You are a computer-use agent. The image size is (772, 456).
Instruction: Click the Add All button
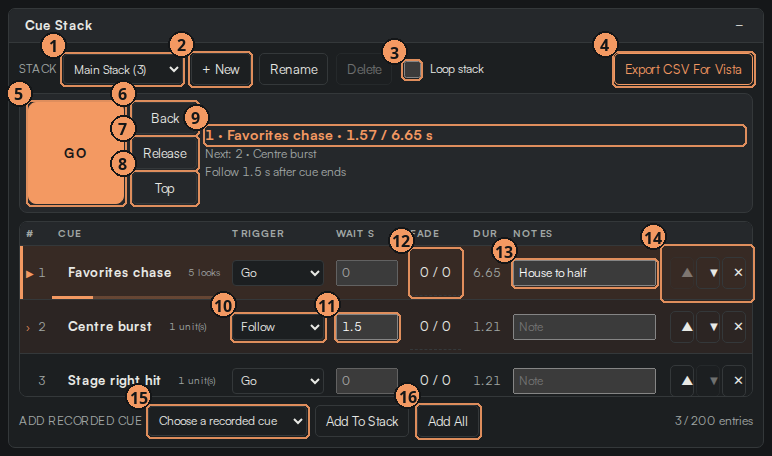448,421
